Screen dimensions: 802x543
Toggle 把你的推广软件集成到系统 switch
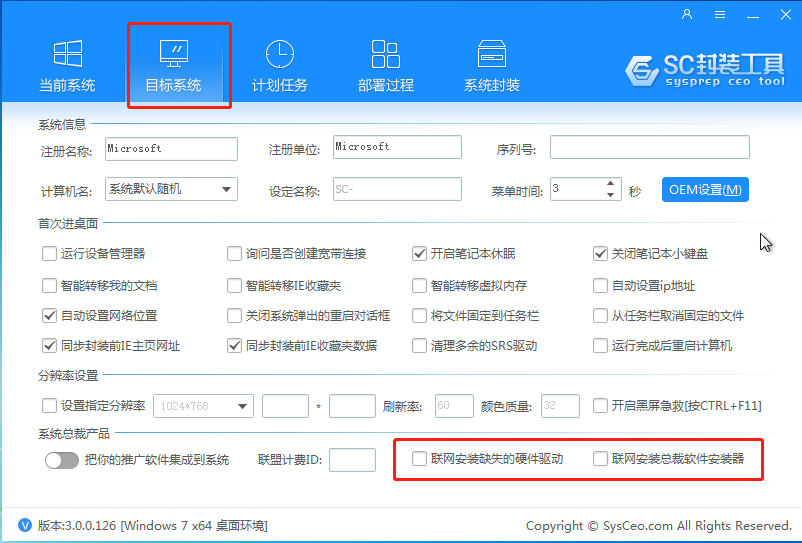(62, 460)
